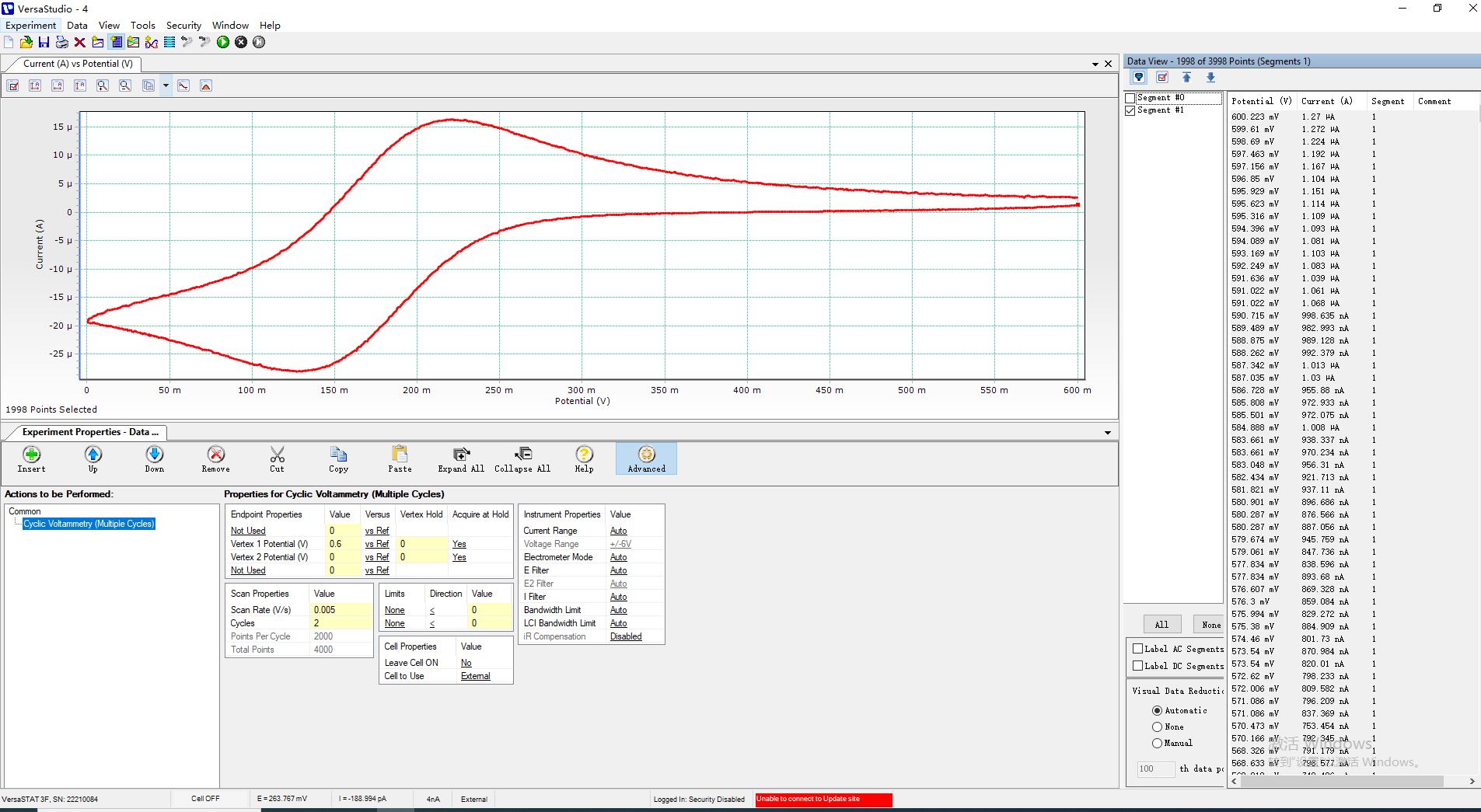The height and width of the screenshot is (812, 1481).
Task: Edit the Scan Rate value field
Action: coord(340,610)
